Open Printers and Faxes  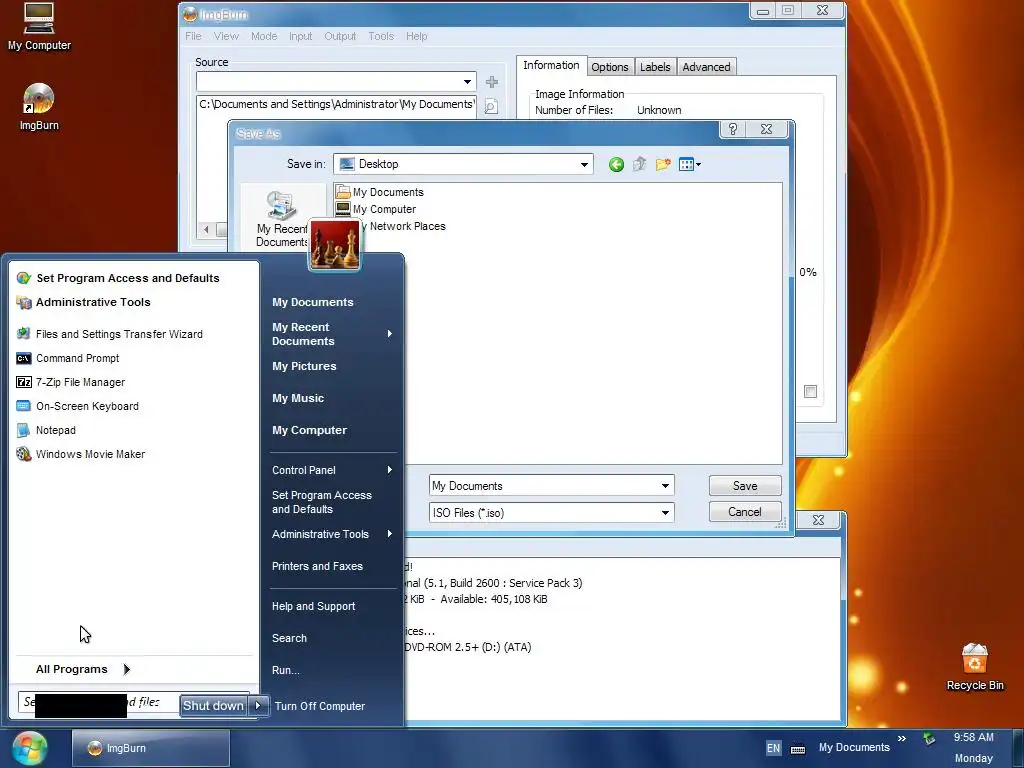click(x=317, y=566)
